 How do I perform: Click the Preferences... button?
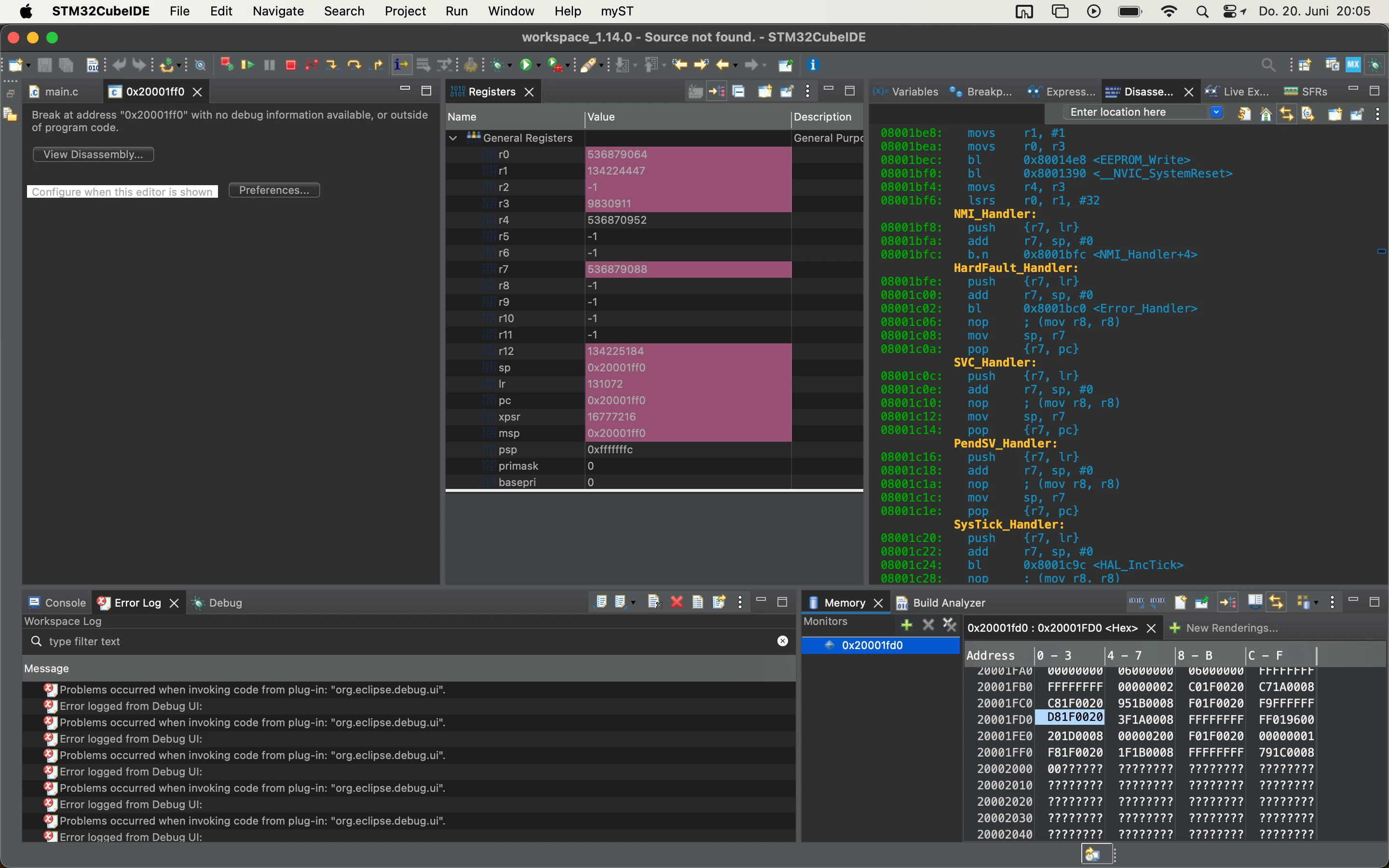(x=274, y=190)
